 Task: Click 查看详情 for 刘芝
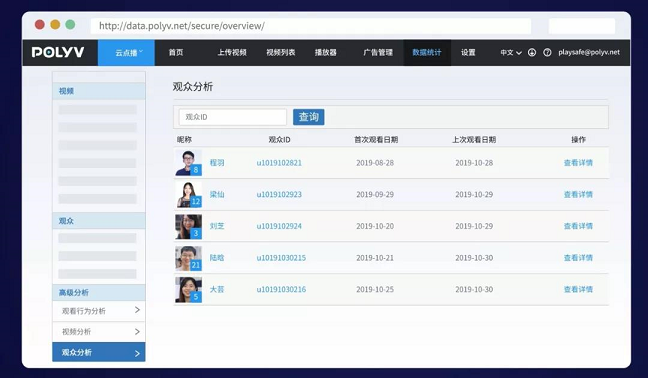click(x=578, y=226)
